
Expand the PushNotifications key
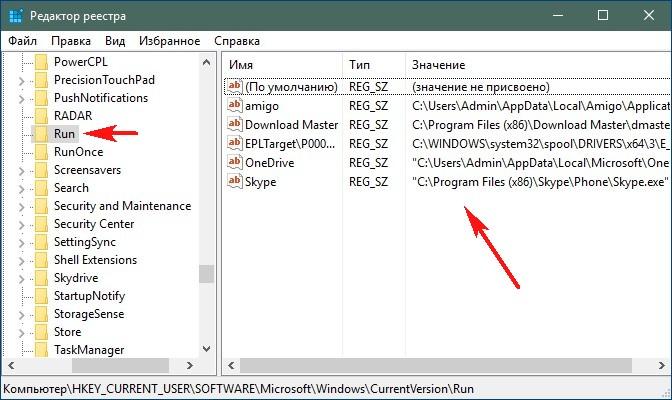[21, 99]
